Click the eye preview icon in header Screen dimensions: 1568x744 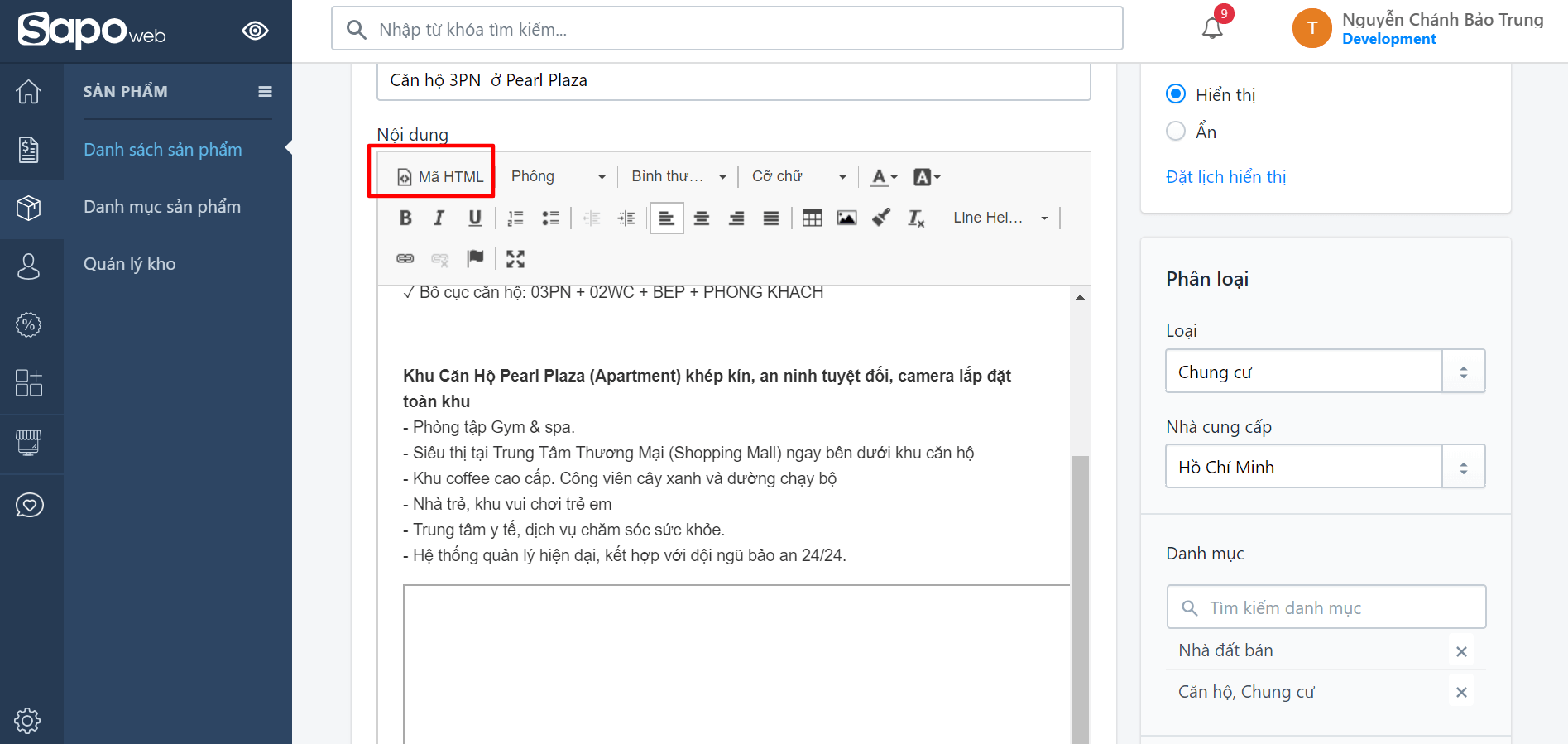click(256, 31)
